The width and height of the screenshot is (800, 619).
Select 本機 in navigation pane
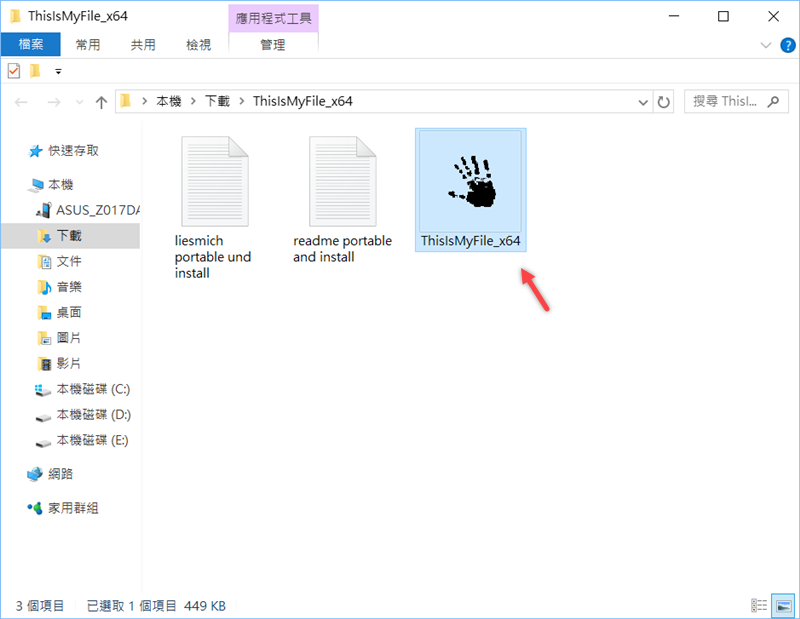tap(61, 184)
